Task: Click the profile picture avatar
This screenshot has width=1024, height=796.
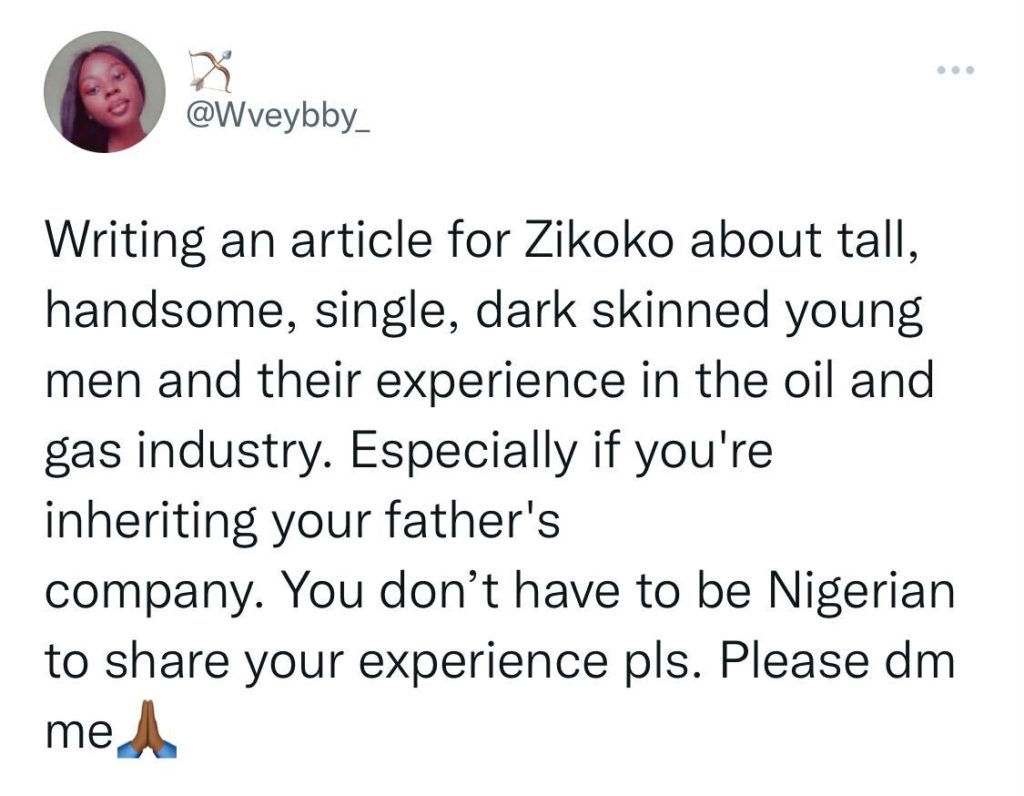Action: [x=104, y=92]
